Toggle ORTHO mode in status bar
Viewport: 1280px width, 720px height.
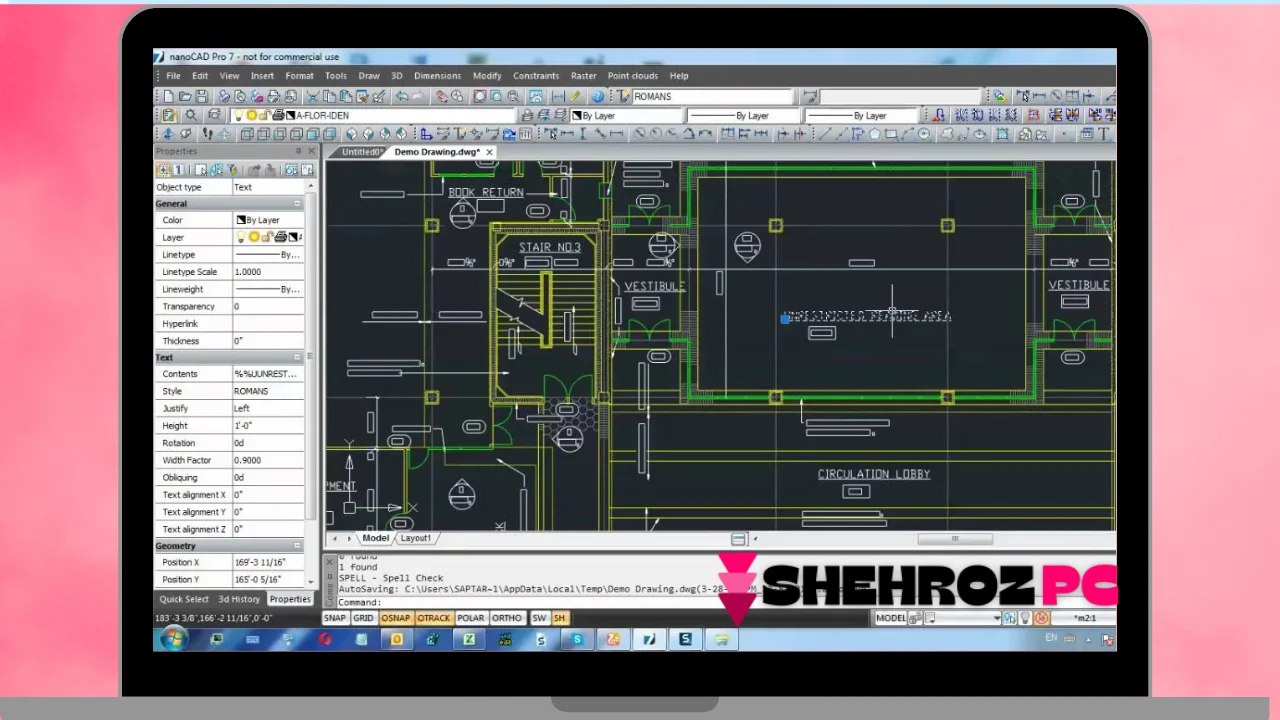point(507,618)
